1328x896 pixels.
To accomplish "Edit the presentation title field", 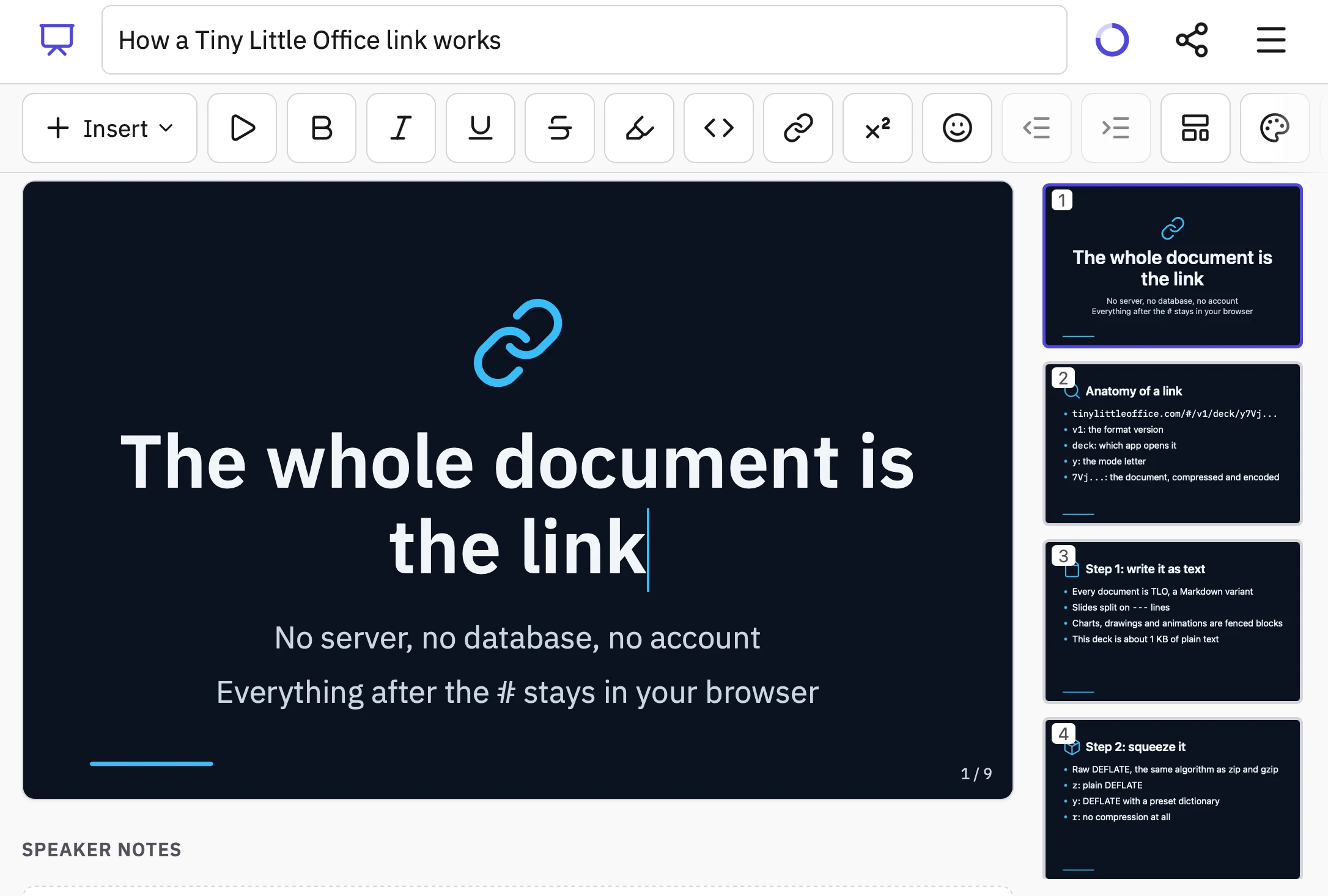I will [584, 40].
